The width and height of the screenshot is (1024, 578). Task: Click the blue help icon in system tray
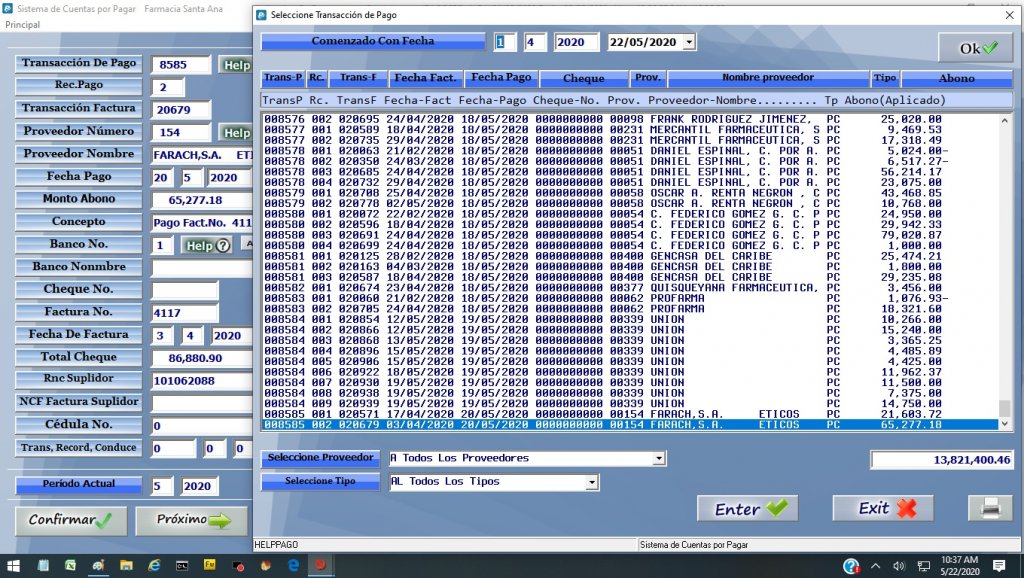(851, 565)
